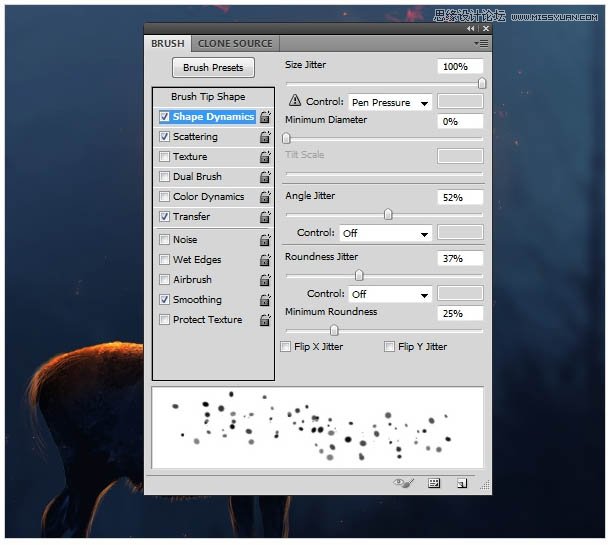This screenshot has width=608, height=545.
Task: Click the lock icon beside Shape Dynamics
Action: click(x=265, y=117)
